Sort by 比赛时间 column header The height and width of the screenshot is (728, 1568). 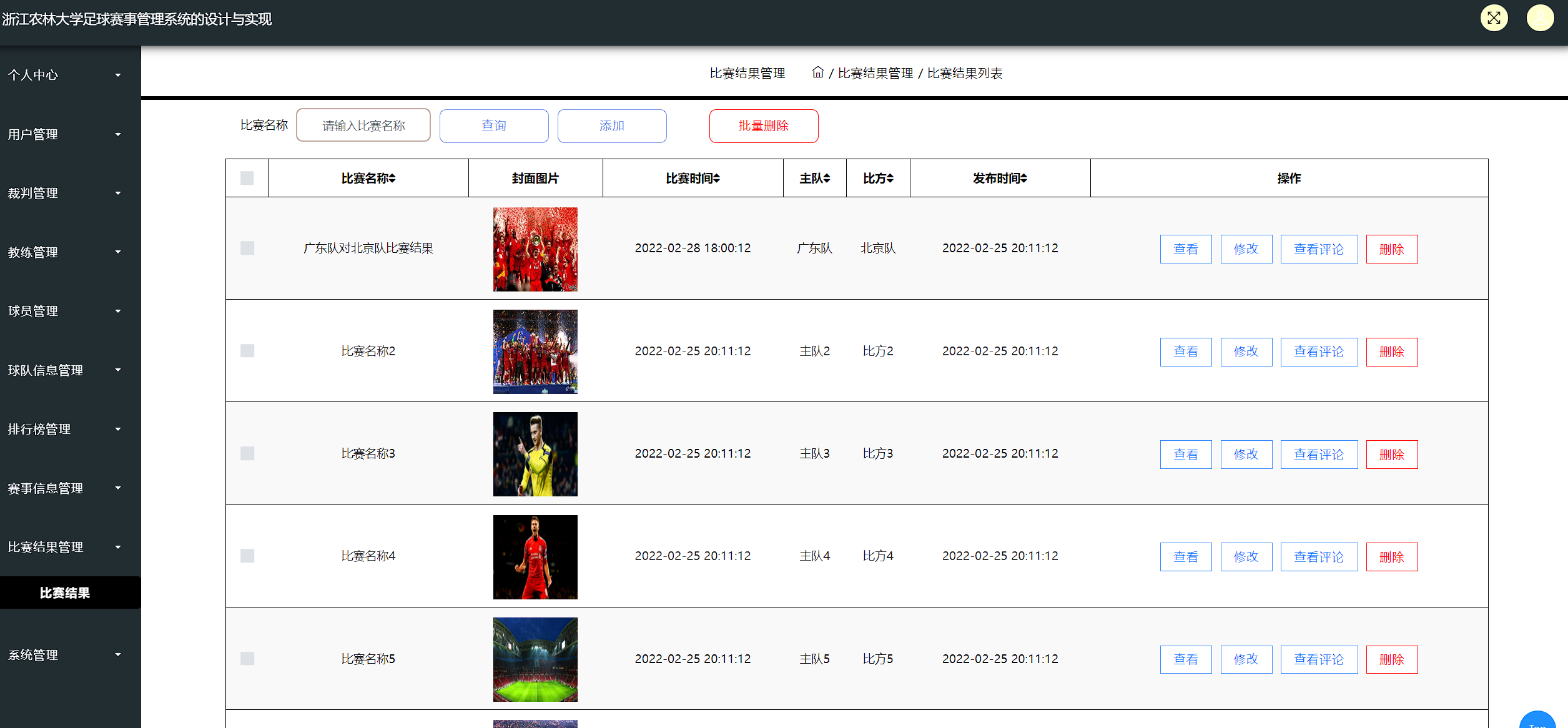(x=693, y=179)
